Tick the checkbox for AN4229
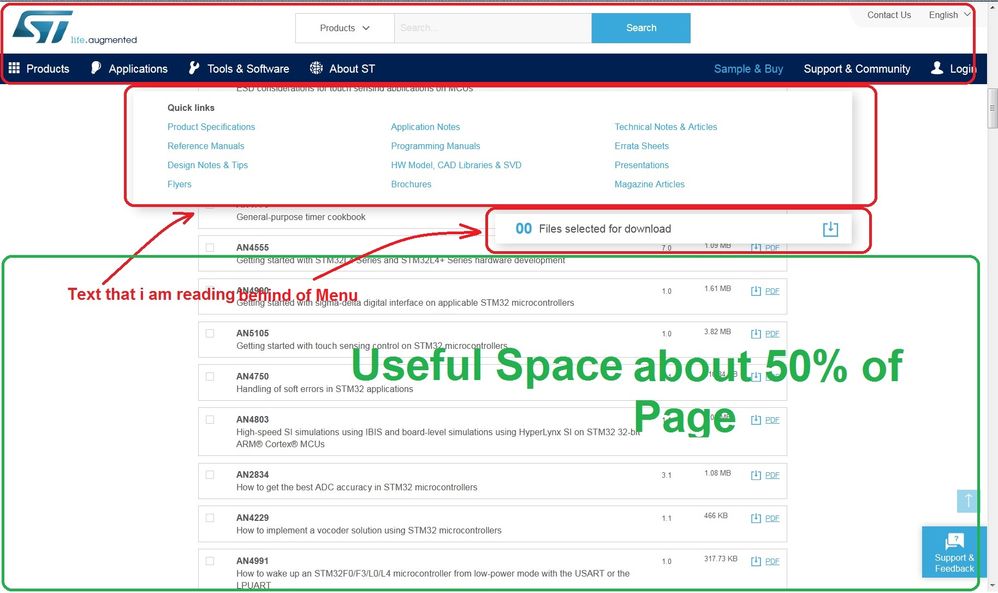Image resolution: width=998 pixels, height=593 pixels. (210, 517)
